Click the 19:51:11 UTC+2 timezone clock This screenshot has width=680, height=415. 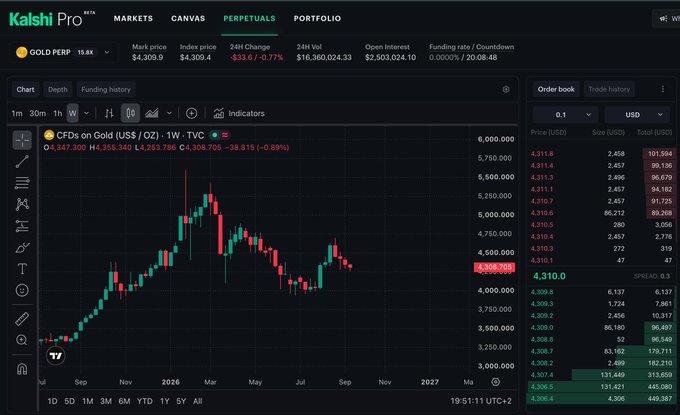(x=481, y=401)
